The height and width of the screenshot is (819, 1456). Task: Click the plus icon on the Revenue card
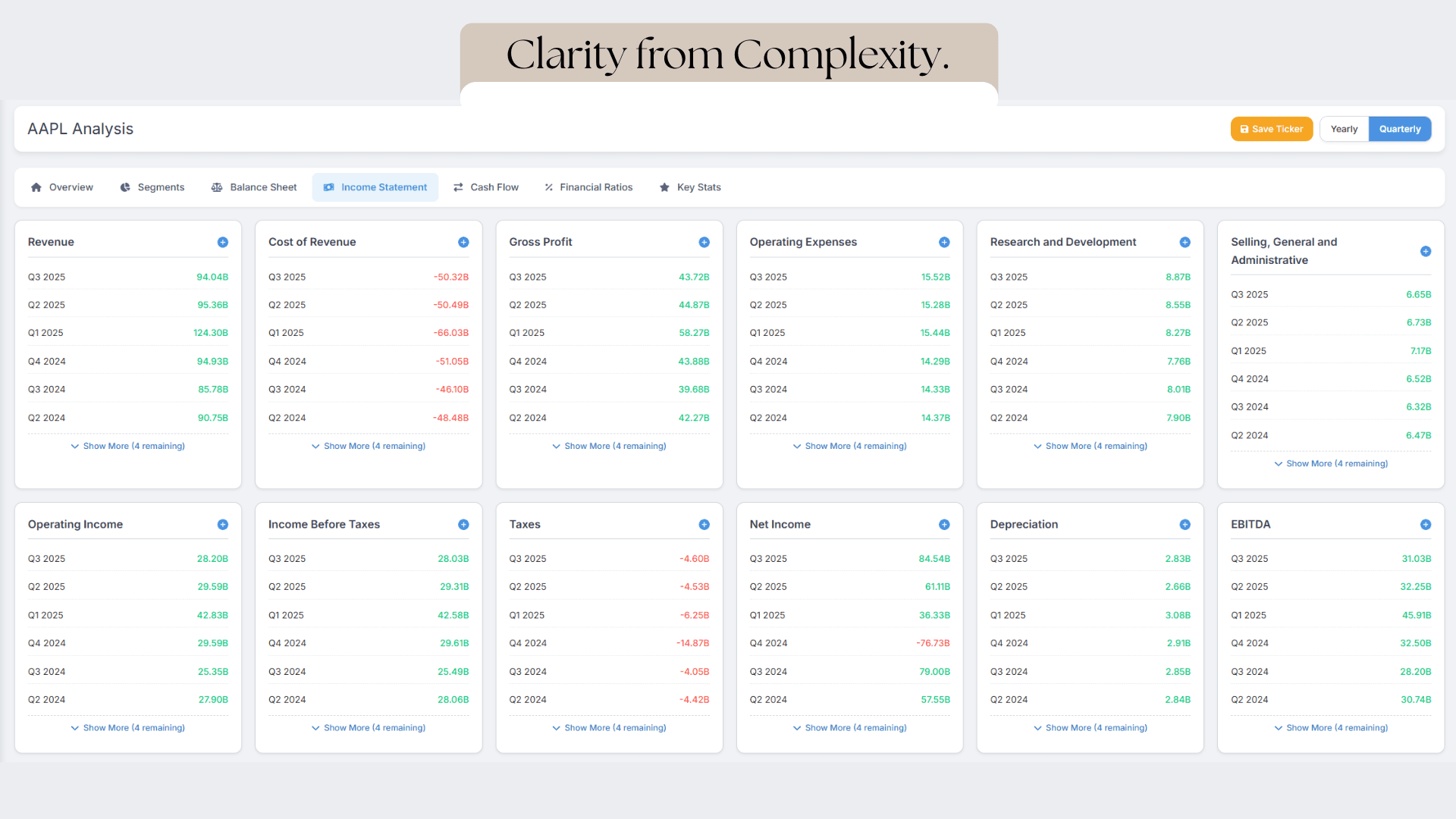click(222, 242)
